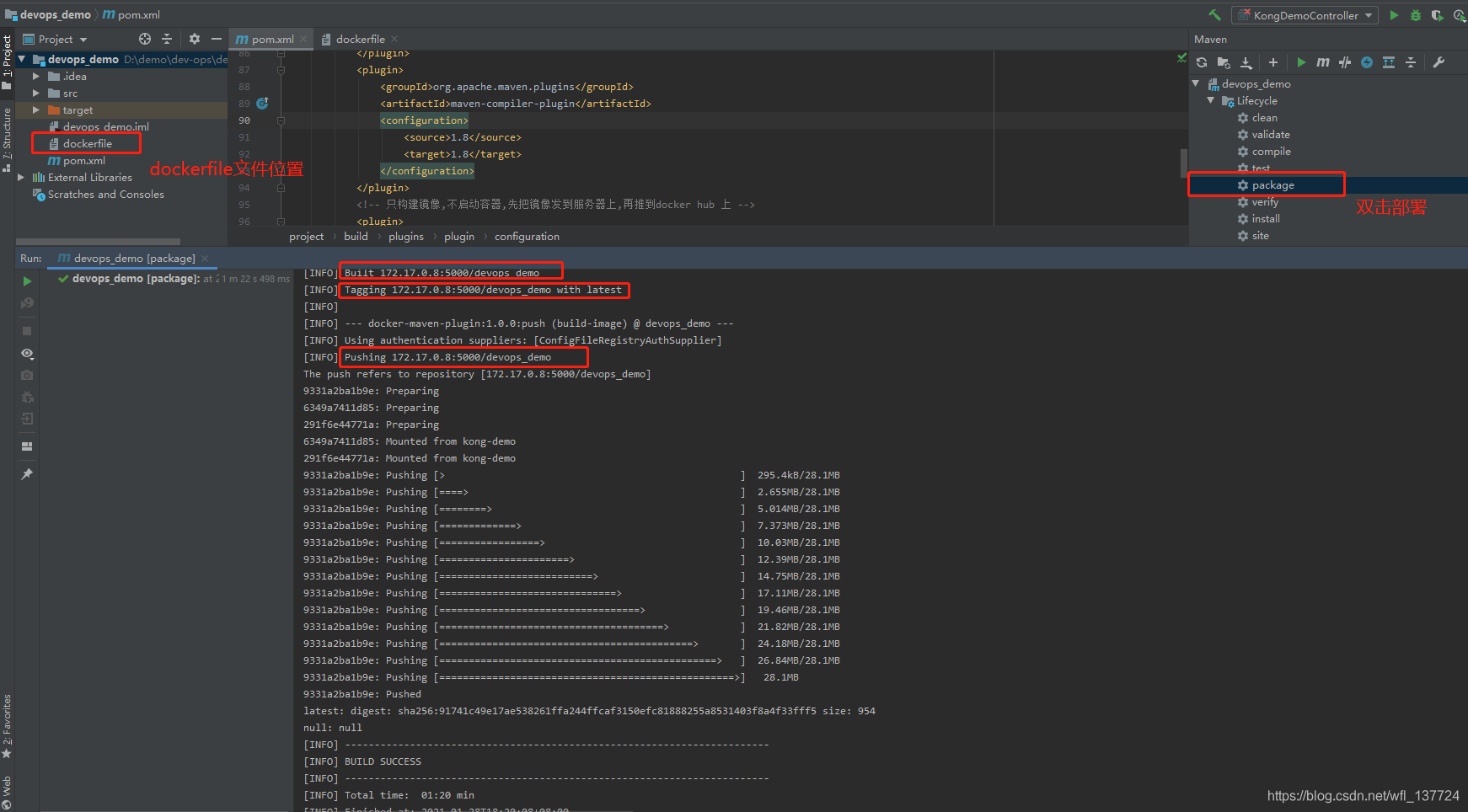
Task: Click the 'configuration' breadcrumb in editor
Action: (527, 236)
